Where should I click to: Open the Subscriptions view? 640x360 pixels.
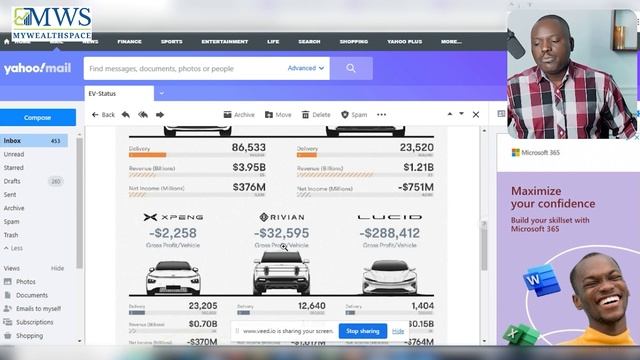pos(29,322)
